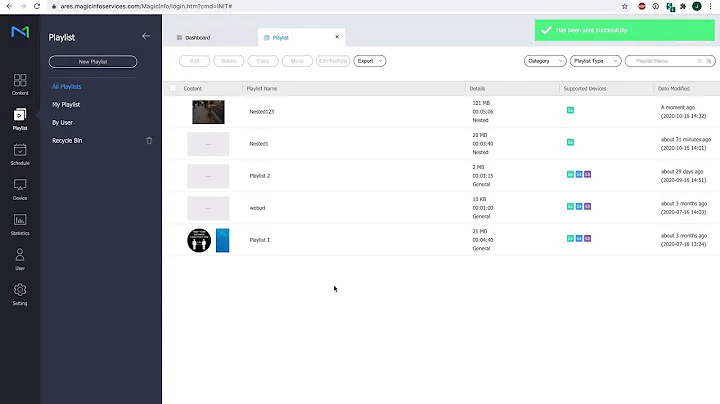Select the weburl playlist name

257,208
